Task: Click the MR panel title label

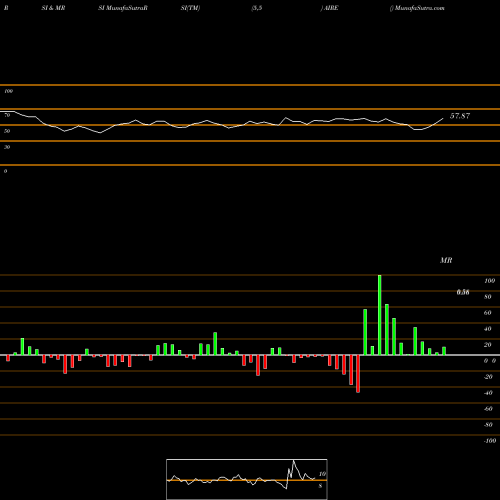Action: pyautogui.click(x=446, y=260)
